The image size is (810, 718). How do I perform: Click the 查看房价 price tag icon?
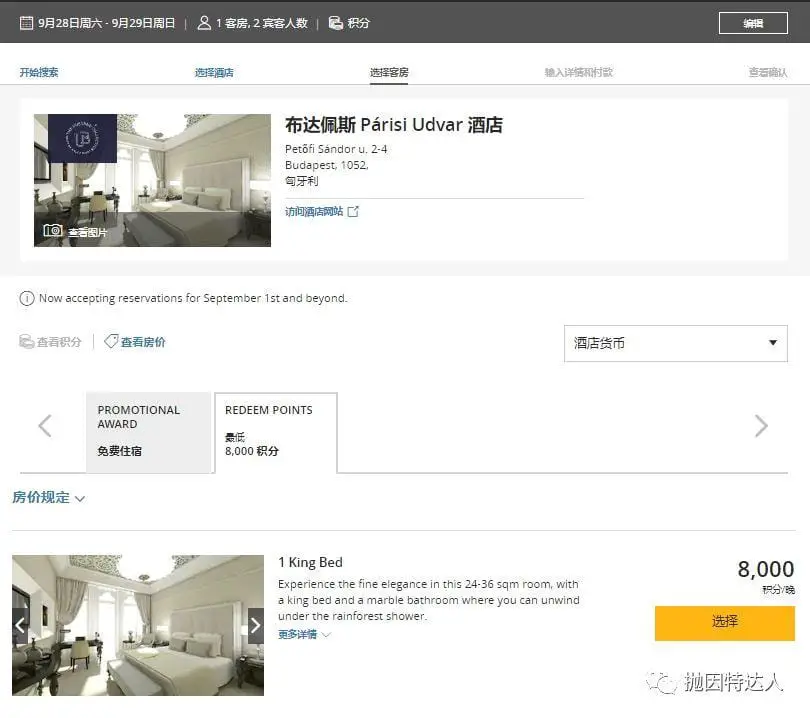[x=111, y=342]
